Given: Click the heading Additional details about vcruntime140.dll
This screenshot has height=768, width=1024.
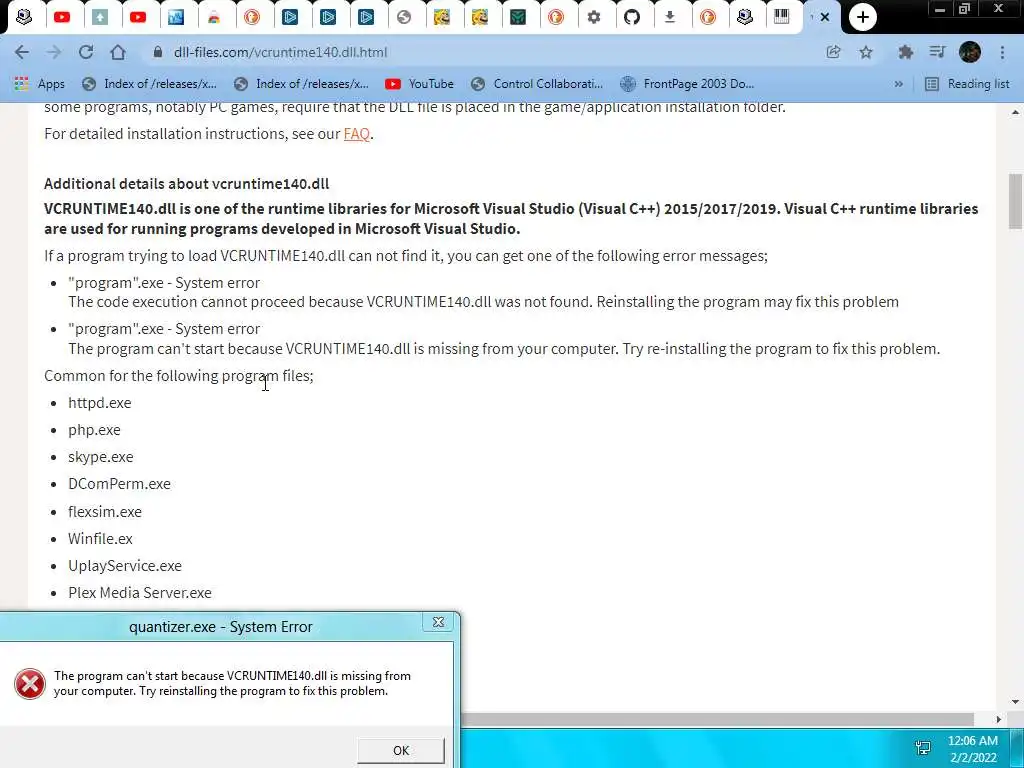Looking at the screenshot, I should pyautogui.click(x=187, y=184).
